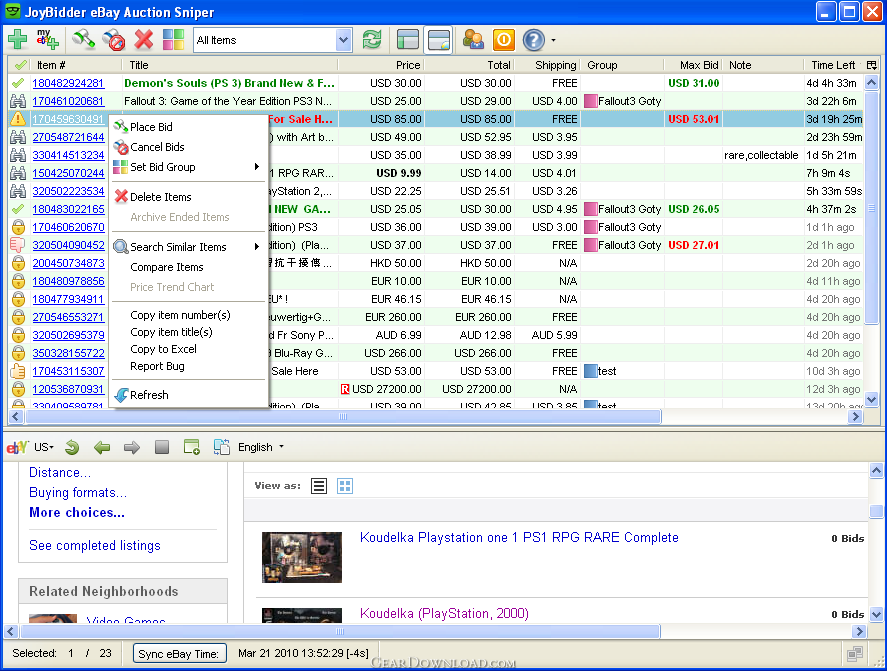This screenshot has height=671, width=887.
Task: Click thumbs-down icon for item 320504090452
Action: coord(18,245)
